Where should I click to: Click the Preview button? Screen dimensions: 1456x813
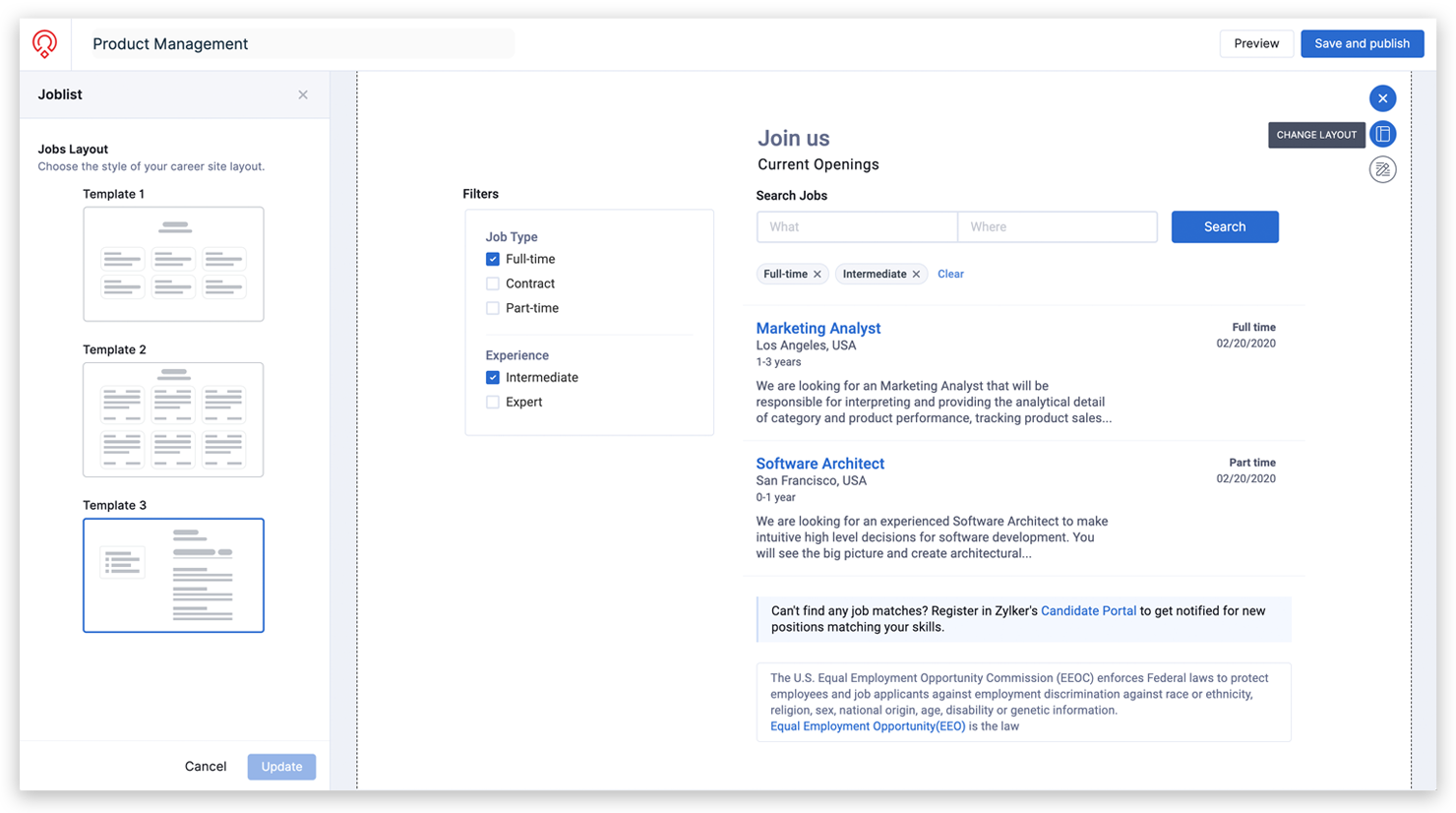tap(1256, 43)
